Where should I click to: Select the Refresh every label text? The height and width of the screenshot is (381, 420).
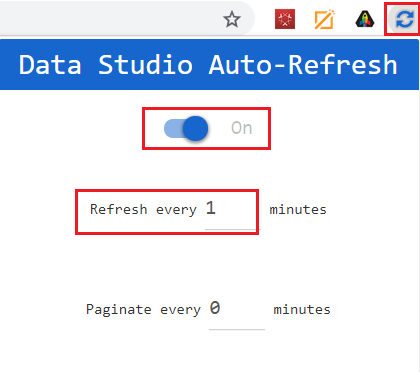pyautogui.click(x=143, y=210)
